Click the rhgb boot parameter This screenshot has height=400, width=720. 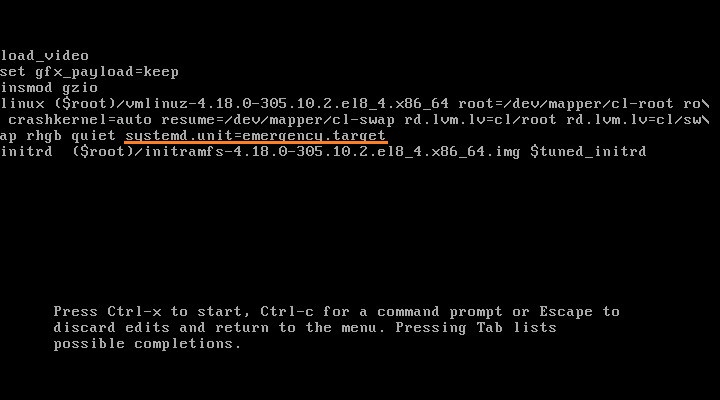pos(44,136)
